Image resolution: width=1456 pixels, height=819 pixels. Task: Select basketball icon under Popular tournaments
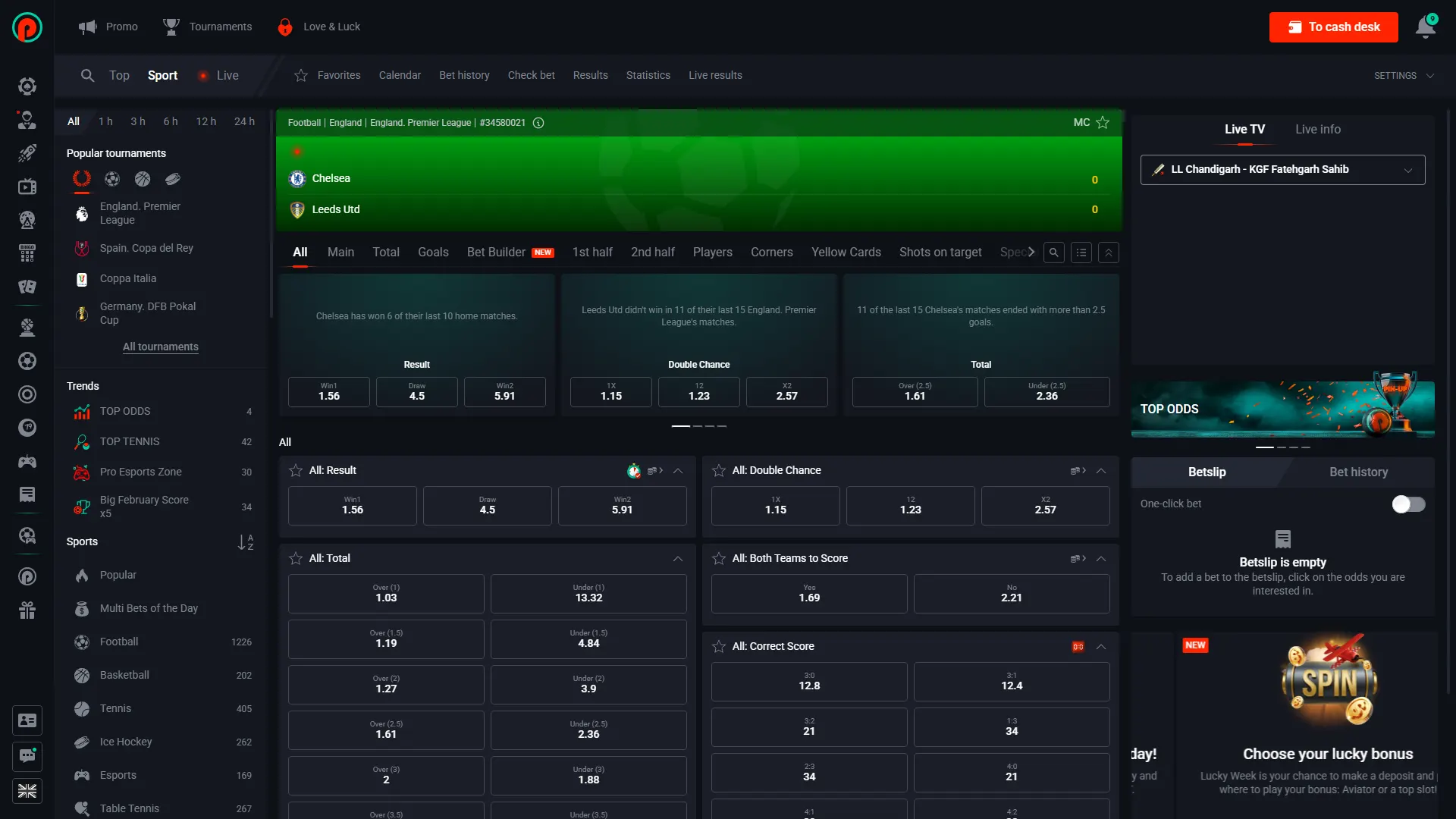click(143, 179)
